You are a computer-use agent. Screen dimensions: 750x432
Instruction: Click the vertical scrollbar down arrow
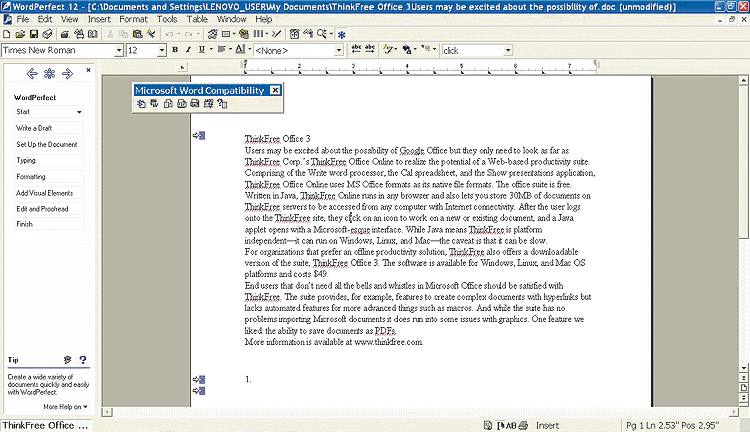[743, 368]
